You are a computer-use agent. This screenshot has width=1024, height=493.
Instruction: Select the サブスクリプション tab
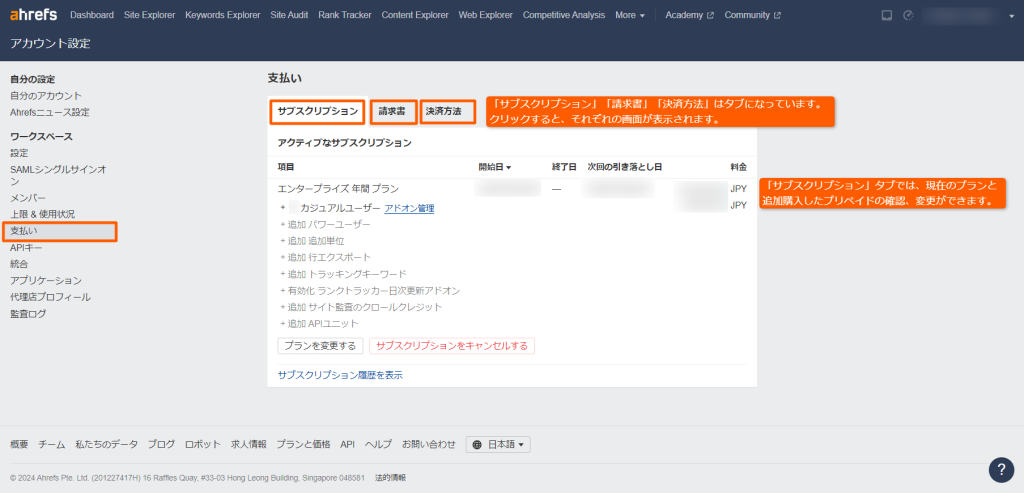coord(317,111)
